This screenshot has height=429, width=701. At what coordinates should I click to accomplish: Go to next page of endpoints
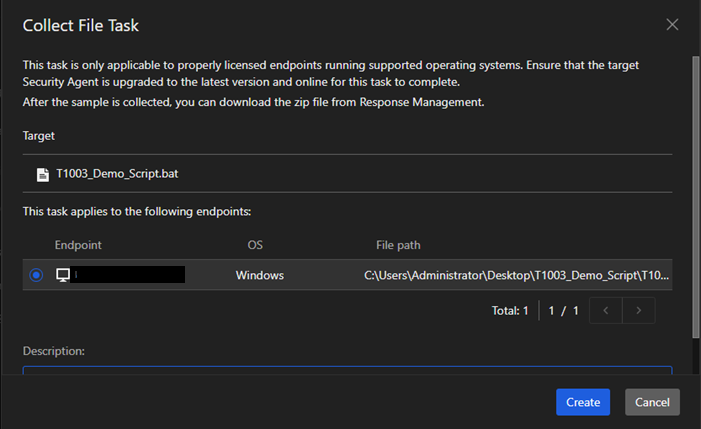pos(639,311)
